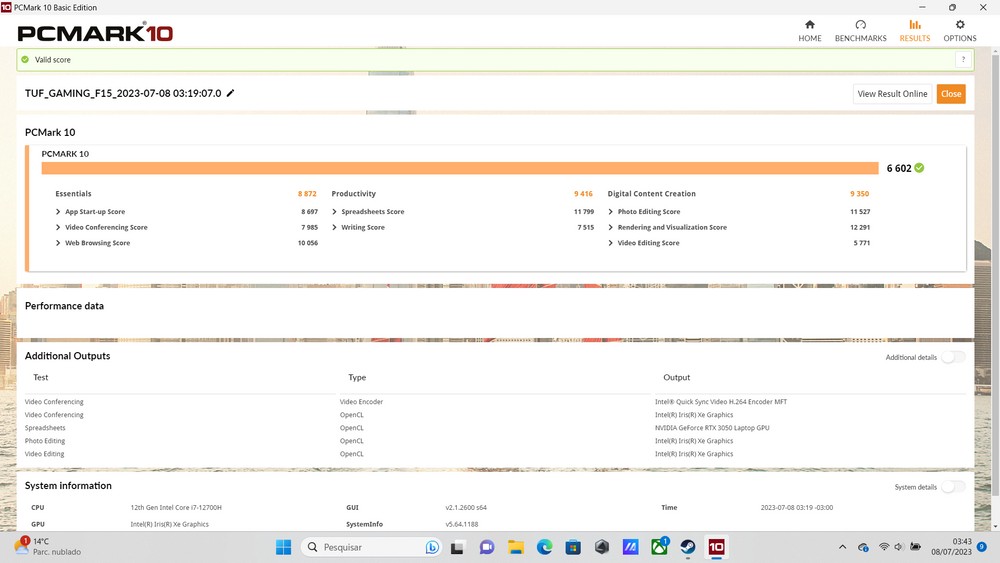Viewport: 1000px width, 563px height.
Task: Open Steam from the taskbar
Action: pos(688,547)
